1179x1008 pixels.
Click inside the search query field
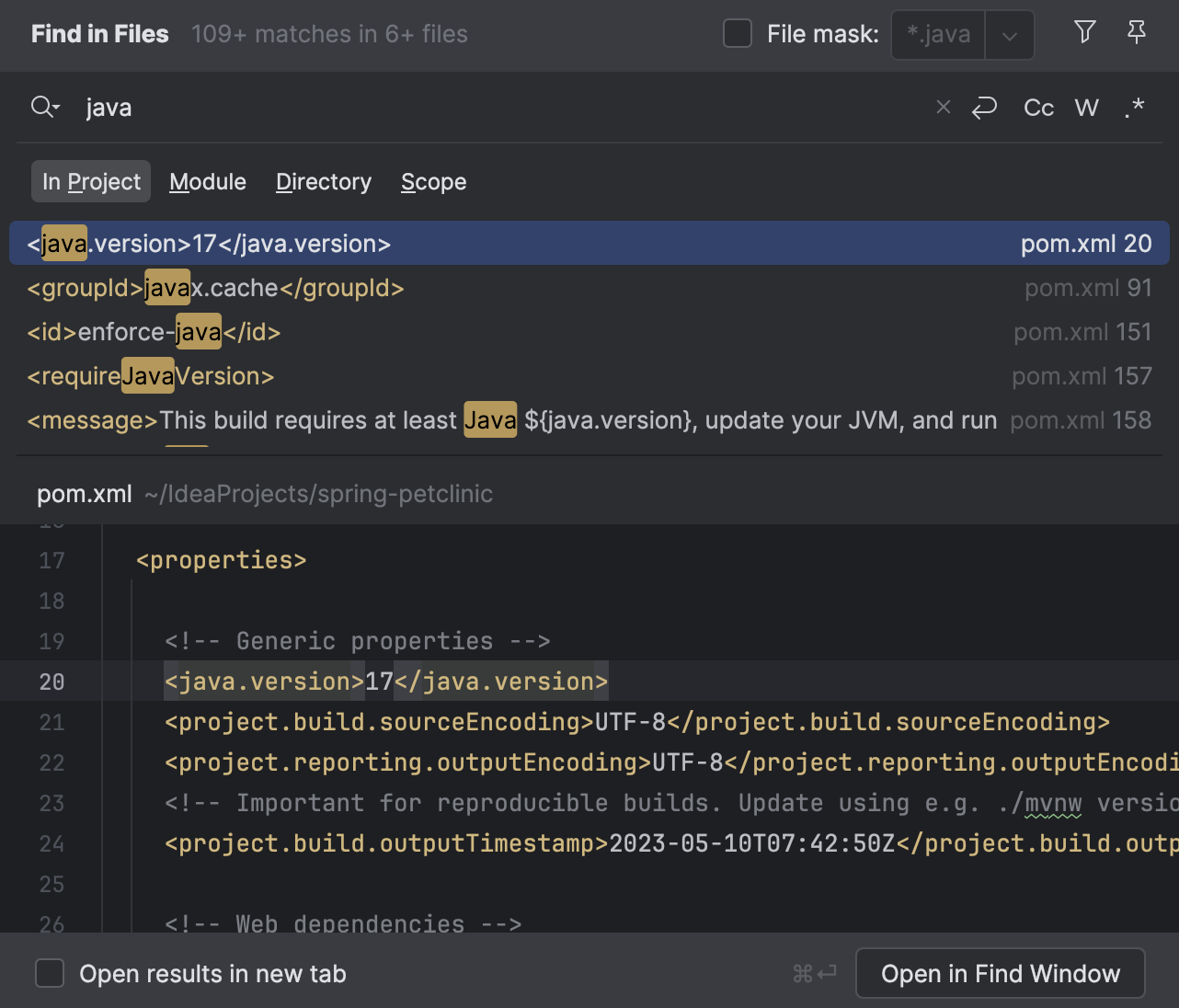368,107
